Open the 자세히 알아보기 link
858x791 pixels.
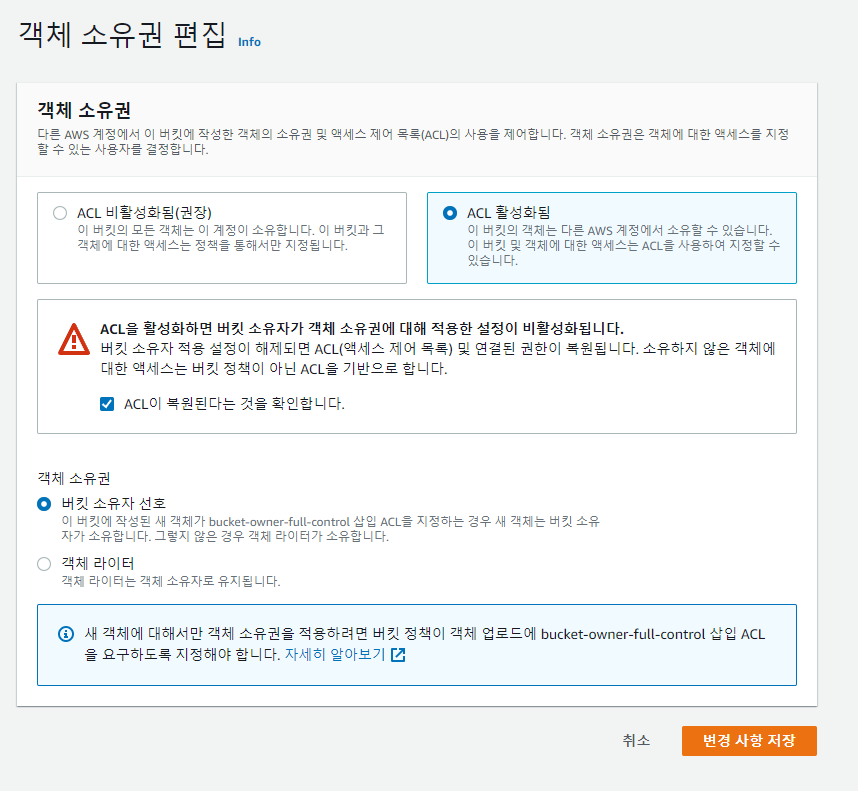pos(335,654)
